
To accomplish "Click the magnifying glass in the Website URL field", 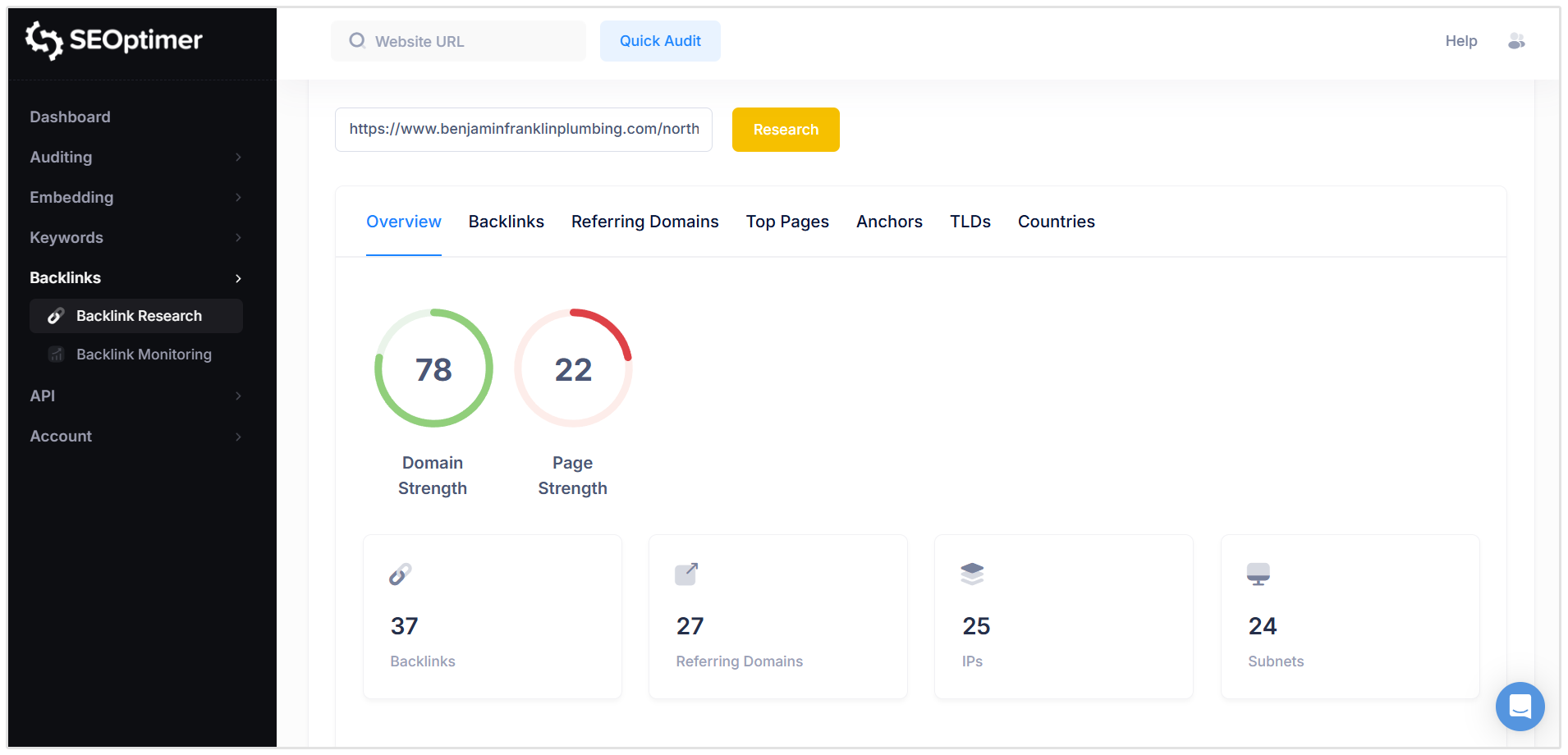I will pyautogui.click(x=357, y=40).
